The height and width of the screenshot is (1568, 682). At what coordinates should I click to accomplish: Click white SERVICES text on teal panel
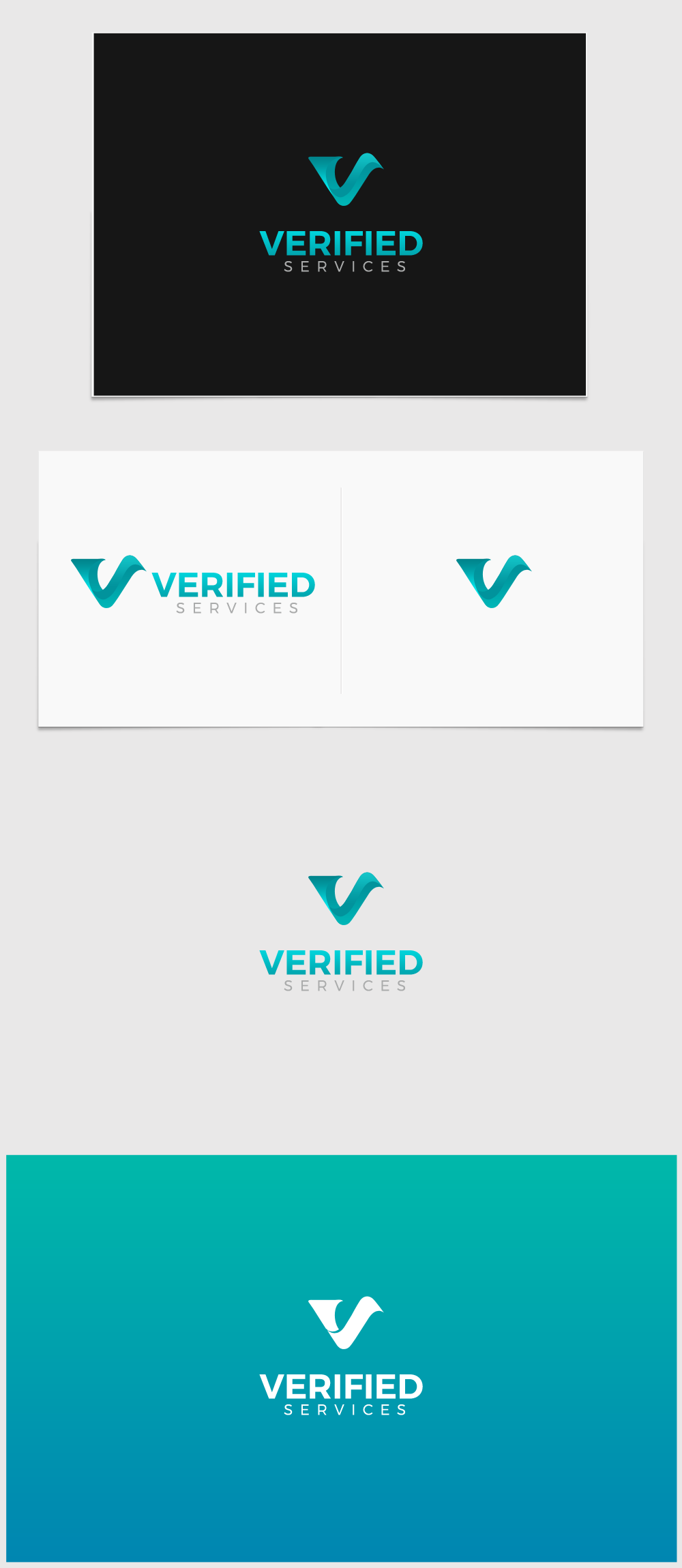click(x=345, y=1410)
